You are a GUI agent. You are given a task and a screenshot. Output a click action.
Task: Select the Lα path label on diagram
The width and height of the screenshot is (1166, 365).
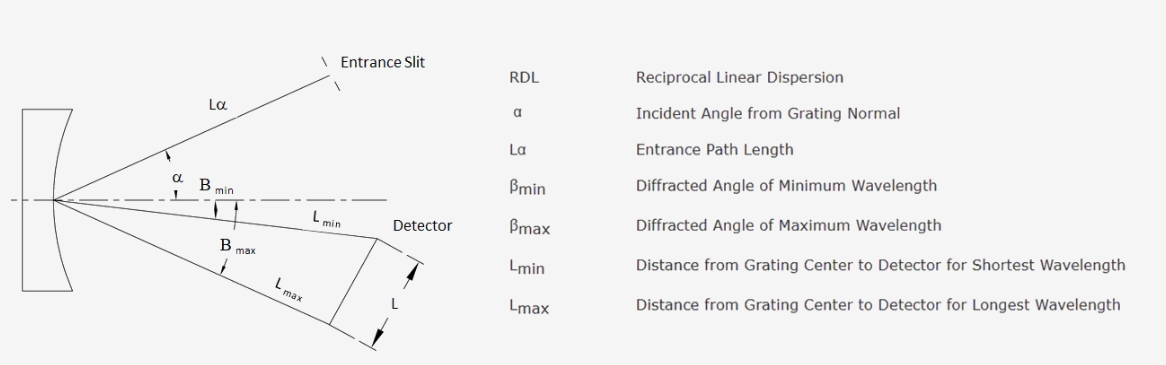click(218, 106)
